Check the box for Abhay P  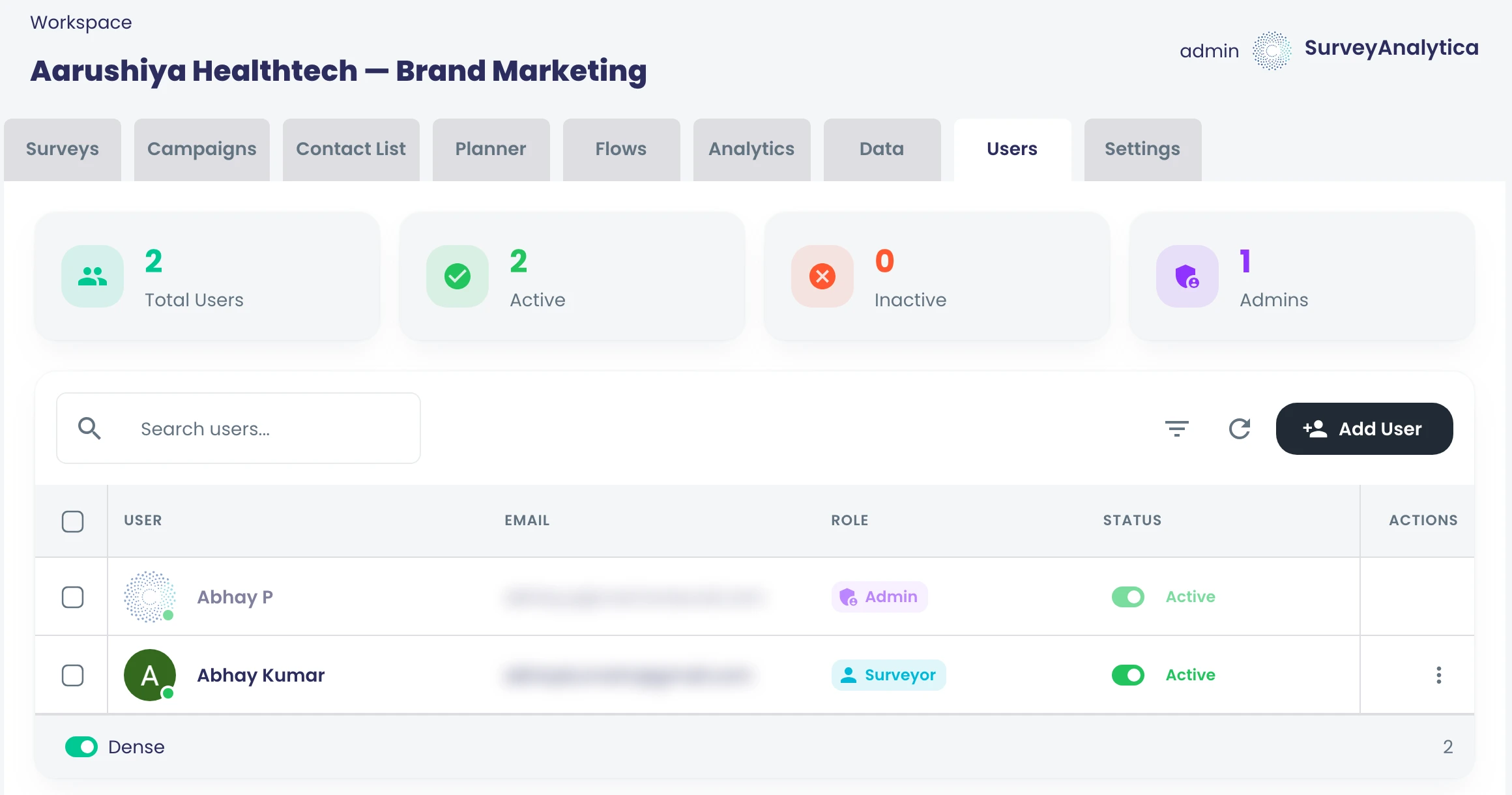(72, 597)
